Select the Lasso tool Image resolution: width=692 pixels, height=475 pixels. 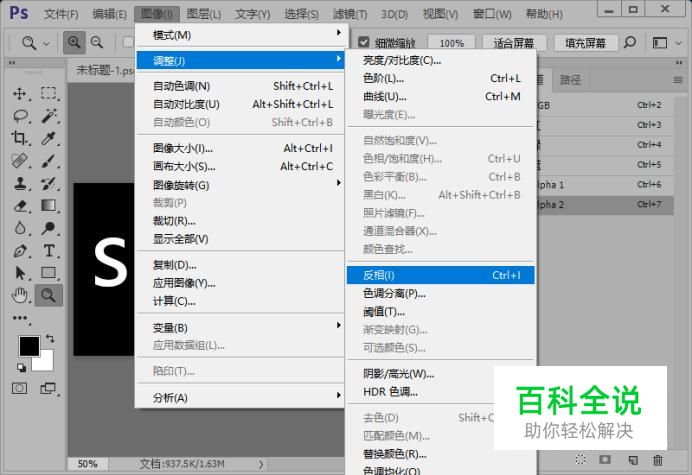(x=20, y=116)
